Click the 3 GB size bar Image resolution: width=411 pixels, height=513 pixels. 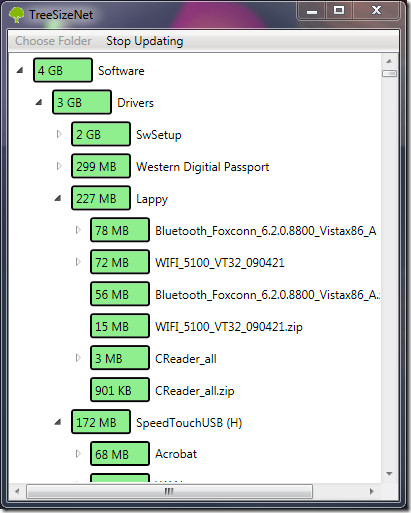coord(82,102)
